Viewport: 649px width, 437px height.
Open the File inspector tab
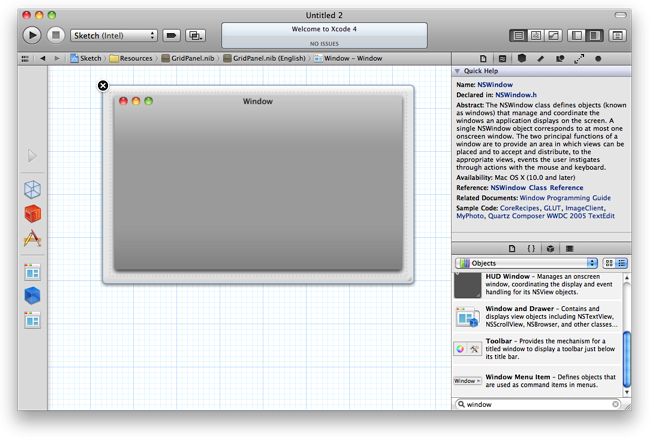coord(483,59)
